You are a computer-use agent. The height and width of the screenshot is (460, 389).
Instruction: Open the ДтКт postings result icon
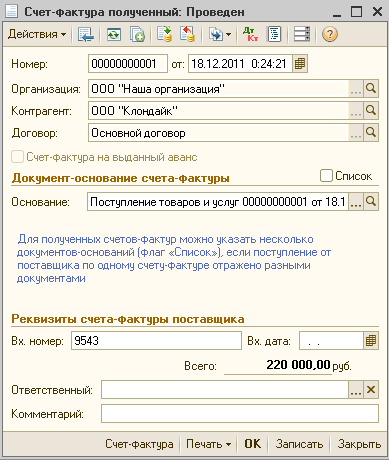point(250,34)
